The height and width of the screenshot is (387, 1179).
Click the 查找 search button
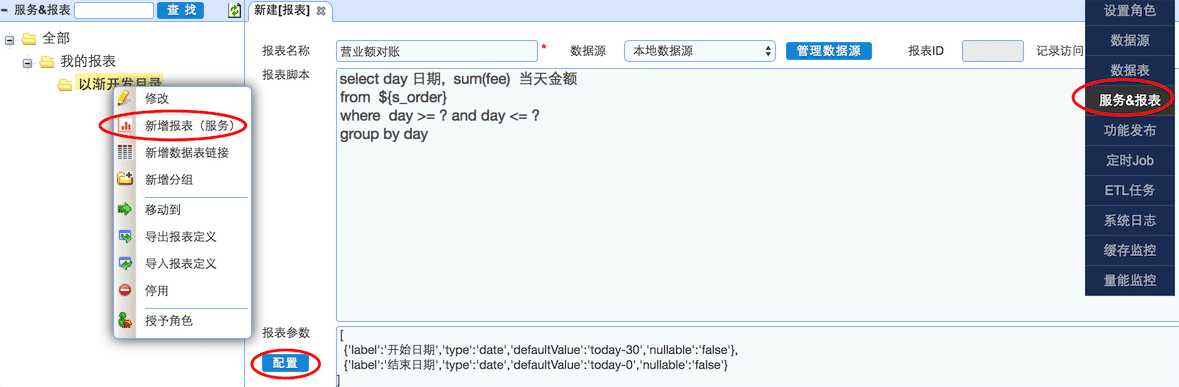(x=180, y=10)
